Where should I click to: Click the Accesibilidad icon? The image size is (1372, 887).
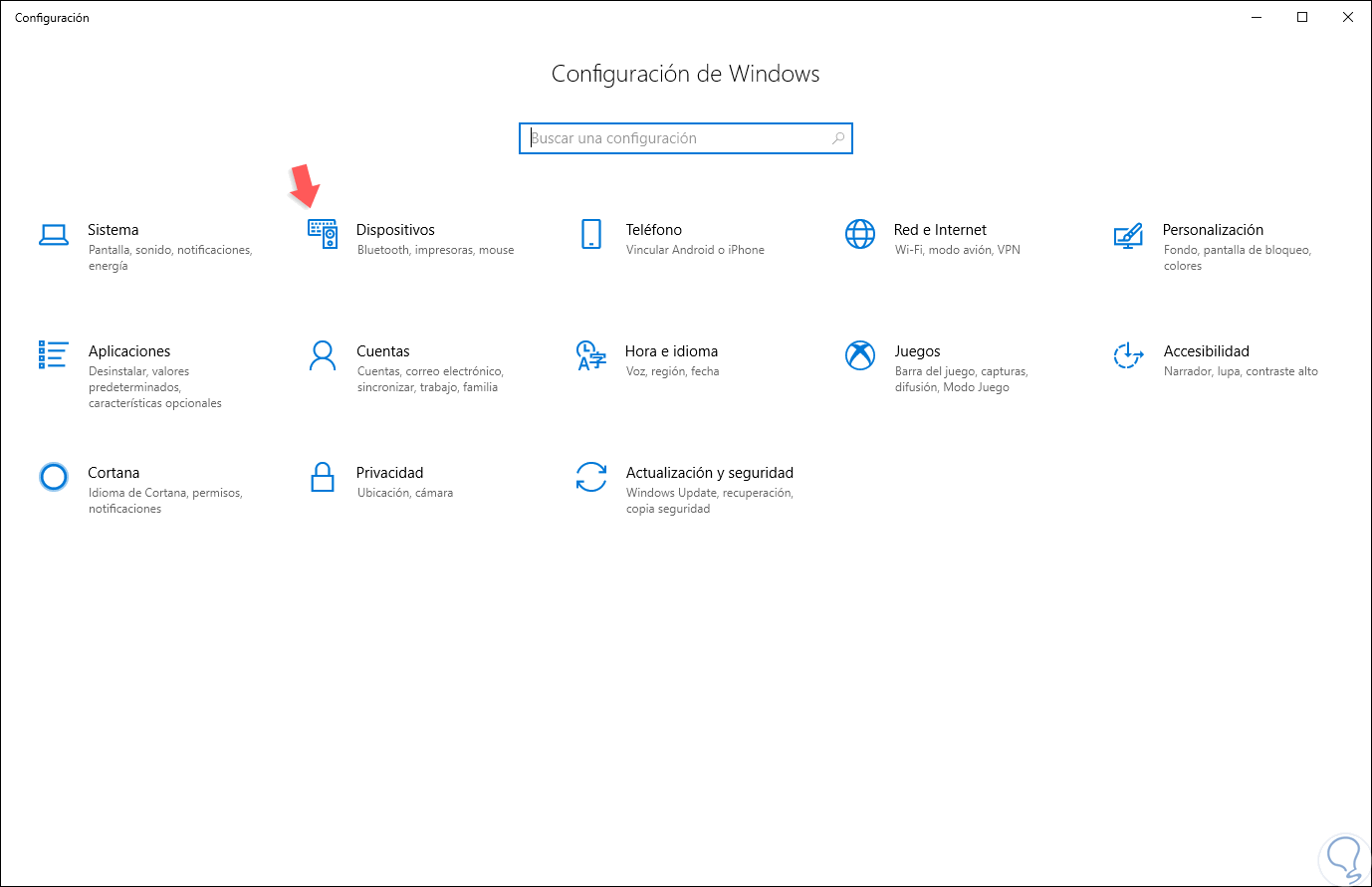pos(1128,355)
